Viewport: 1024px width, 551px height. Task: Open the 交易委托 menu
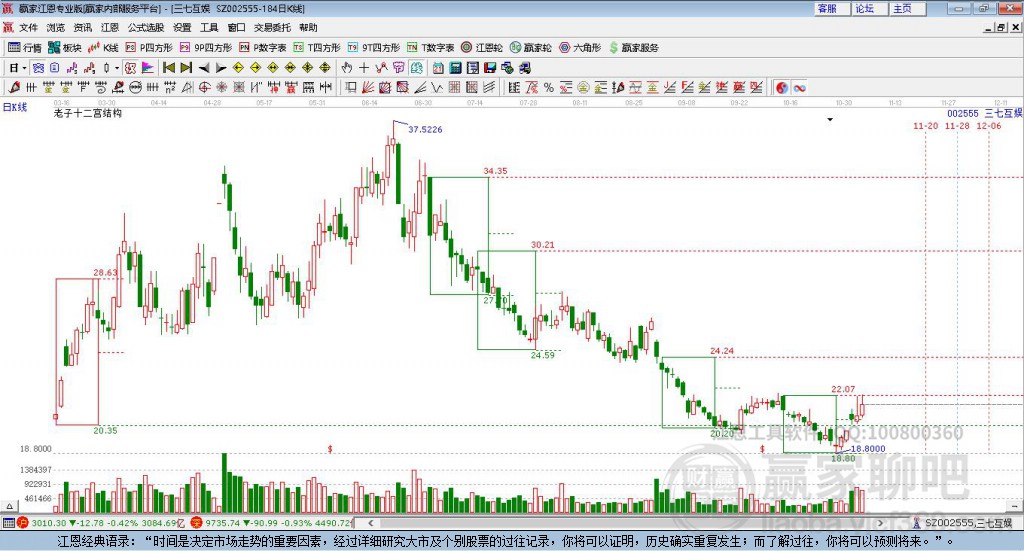coord(272,27)
